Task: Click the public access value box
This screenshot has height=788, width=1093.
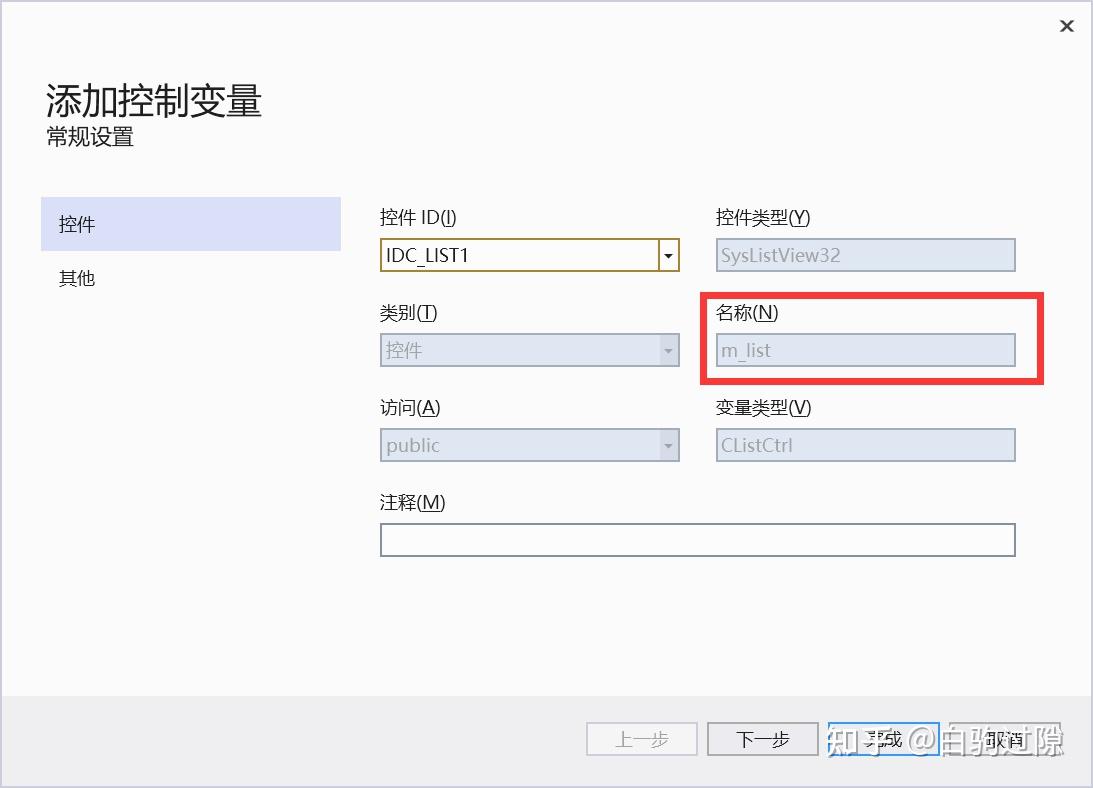Action: coord(520,445)
